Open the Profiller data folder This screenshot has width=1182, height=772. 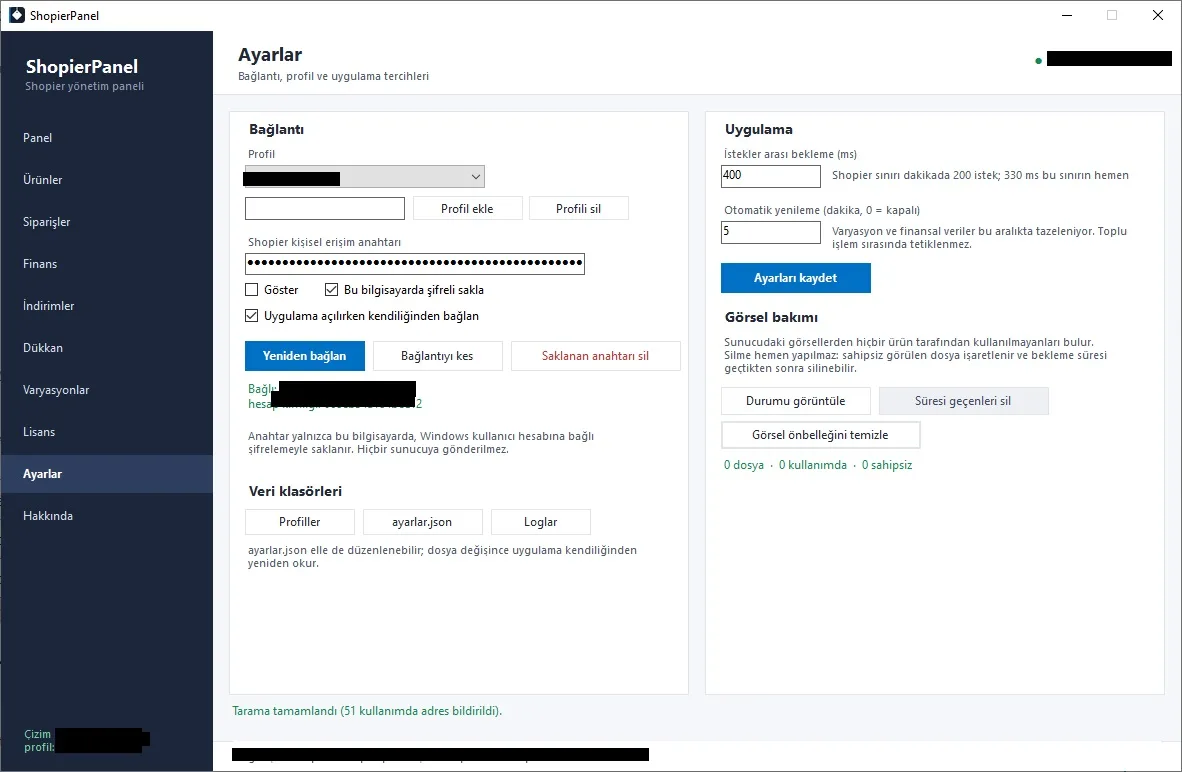pos(299,522)
